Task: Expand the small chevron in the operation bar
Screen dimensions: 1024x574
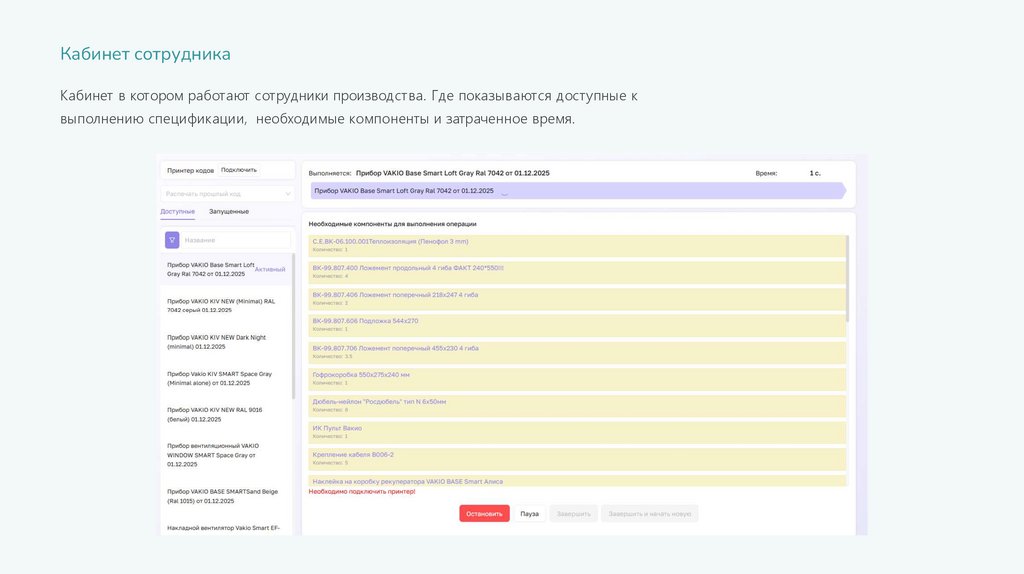Action: 504,193
